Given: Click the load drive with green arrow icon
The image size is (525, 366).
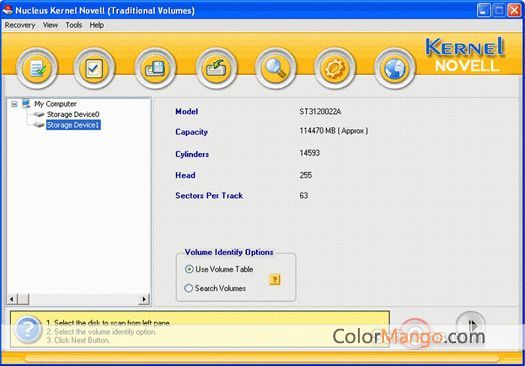Looking at the screenshot, I should (x=216, y=68).
